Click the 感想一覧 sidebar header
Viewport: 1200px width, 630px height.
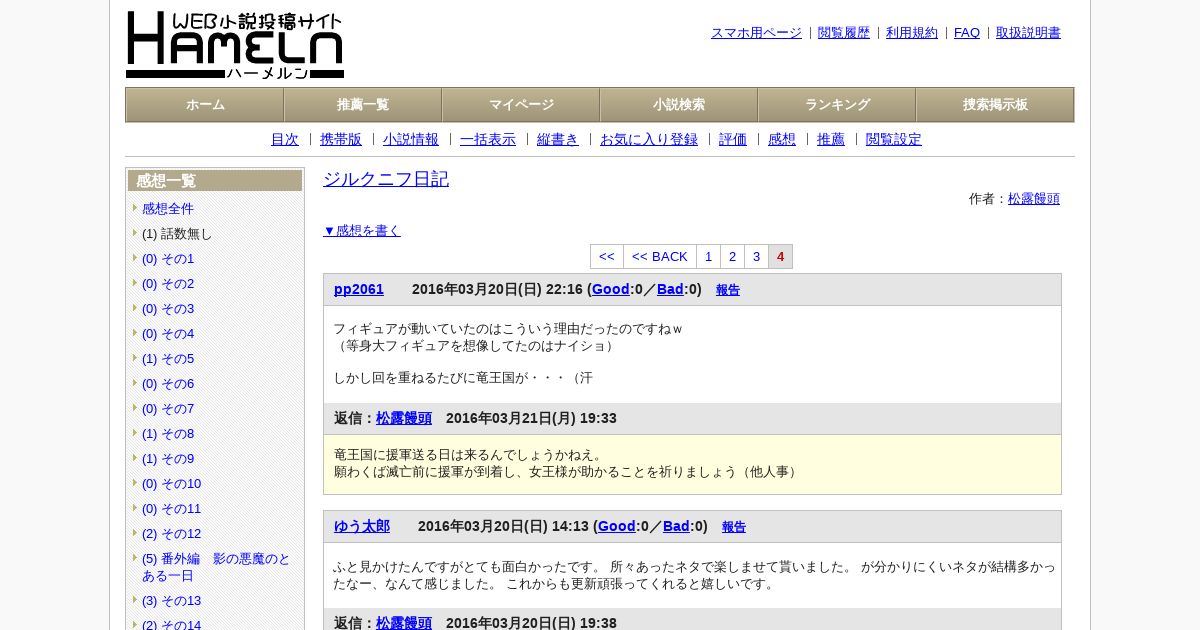coord(215,181)
